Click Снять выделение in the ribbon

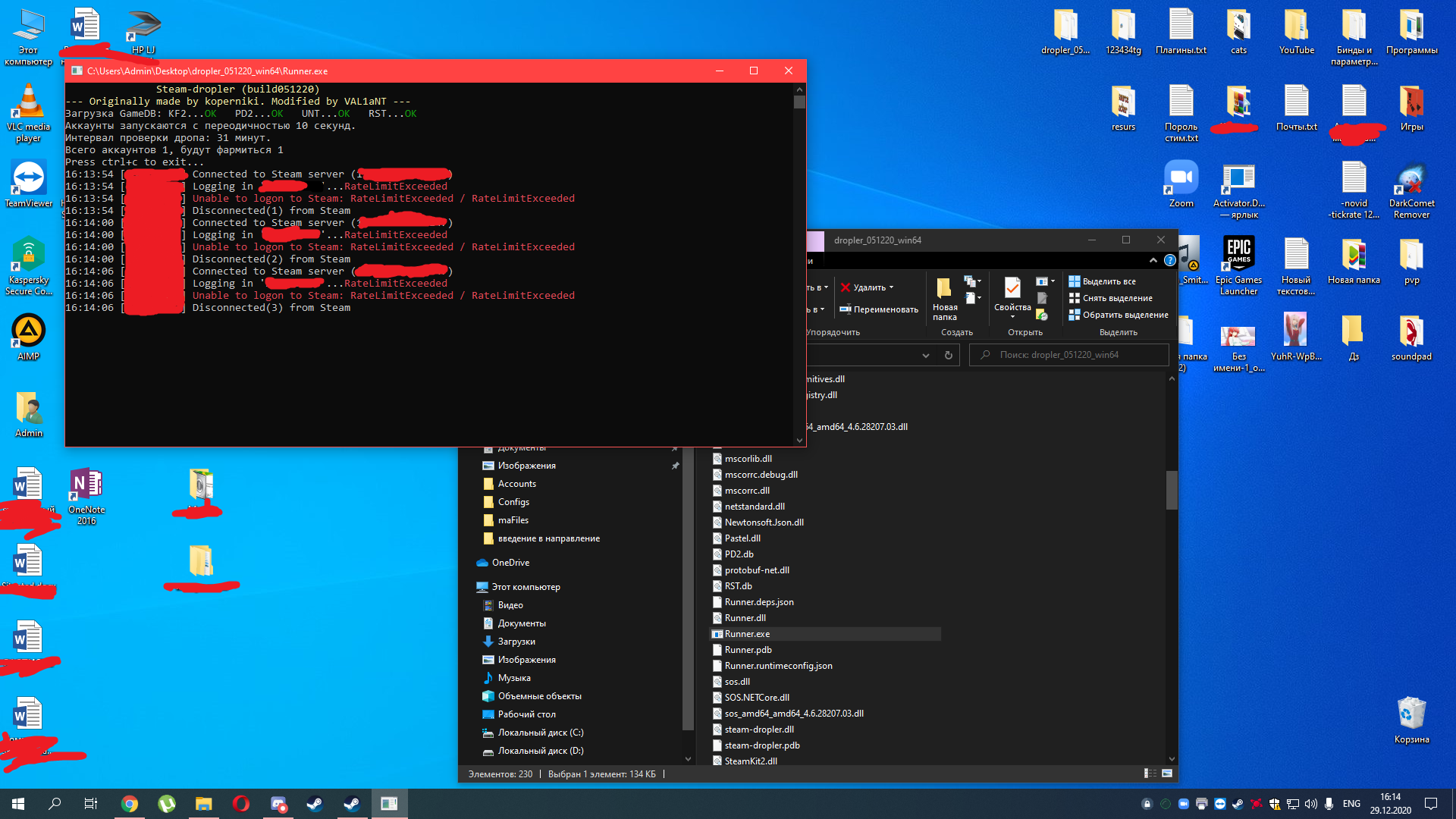point(1110,298)
